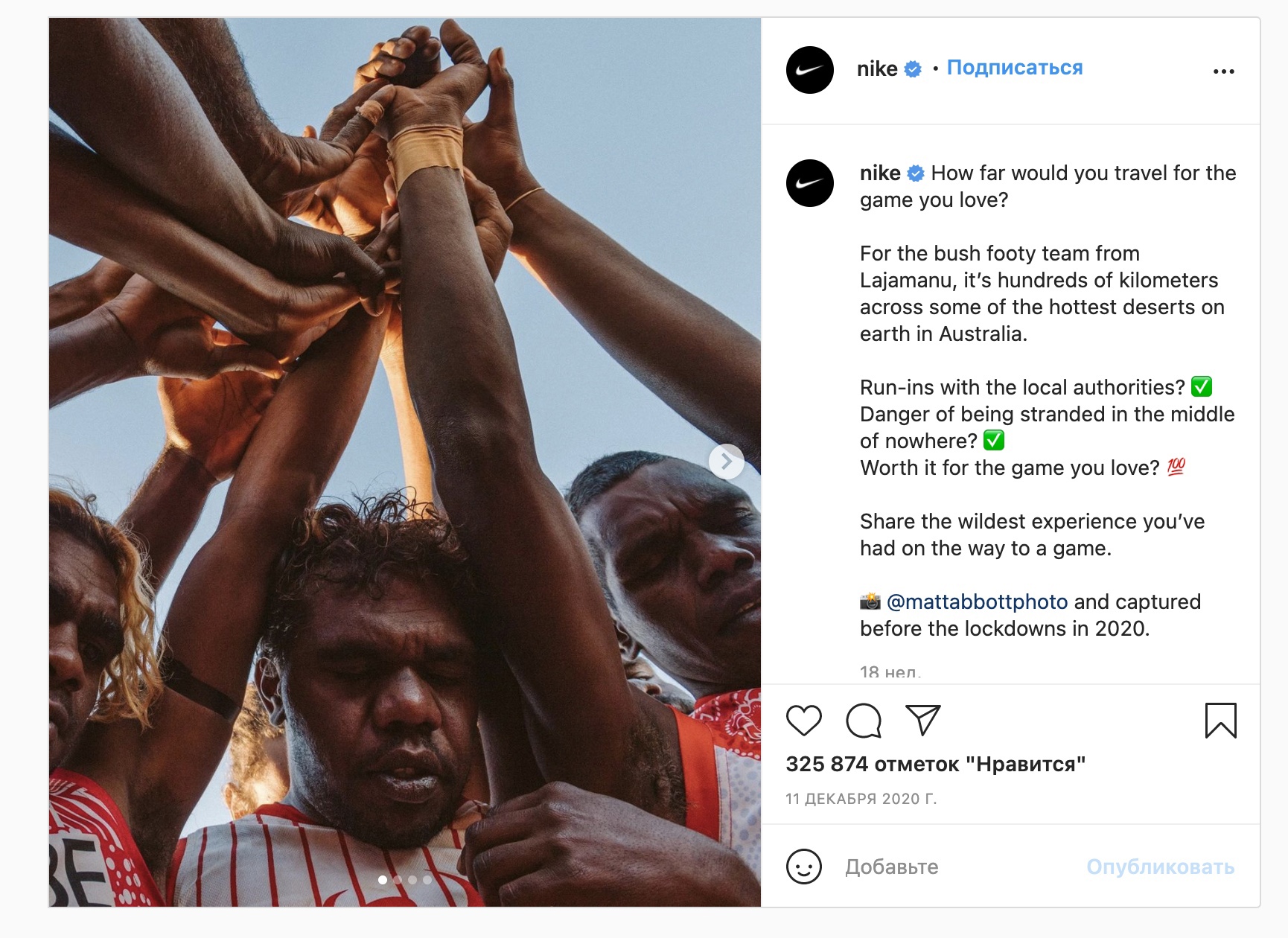
Task: Save the post with the bookmark icon
Action: (1220, 720)
